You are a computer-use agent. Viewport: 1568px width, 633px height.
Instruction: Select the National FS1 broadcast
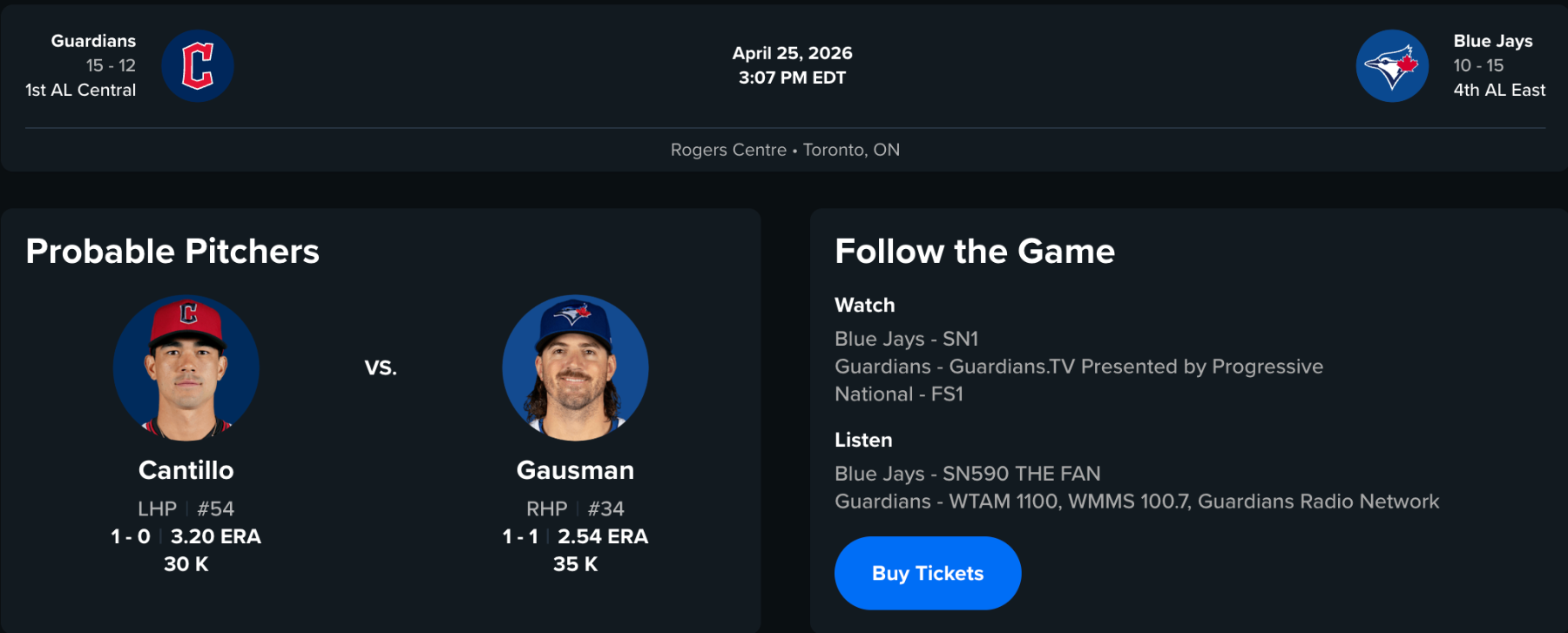[898, 394]
